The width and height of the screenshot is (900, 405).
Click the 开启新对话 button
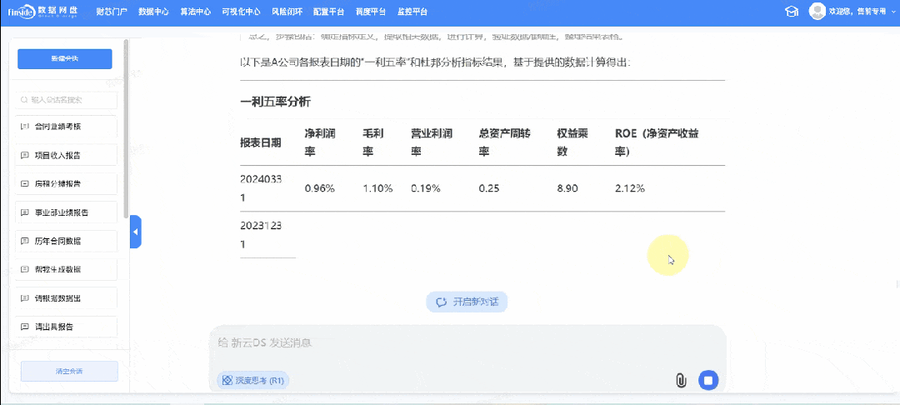coord(466,301)
